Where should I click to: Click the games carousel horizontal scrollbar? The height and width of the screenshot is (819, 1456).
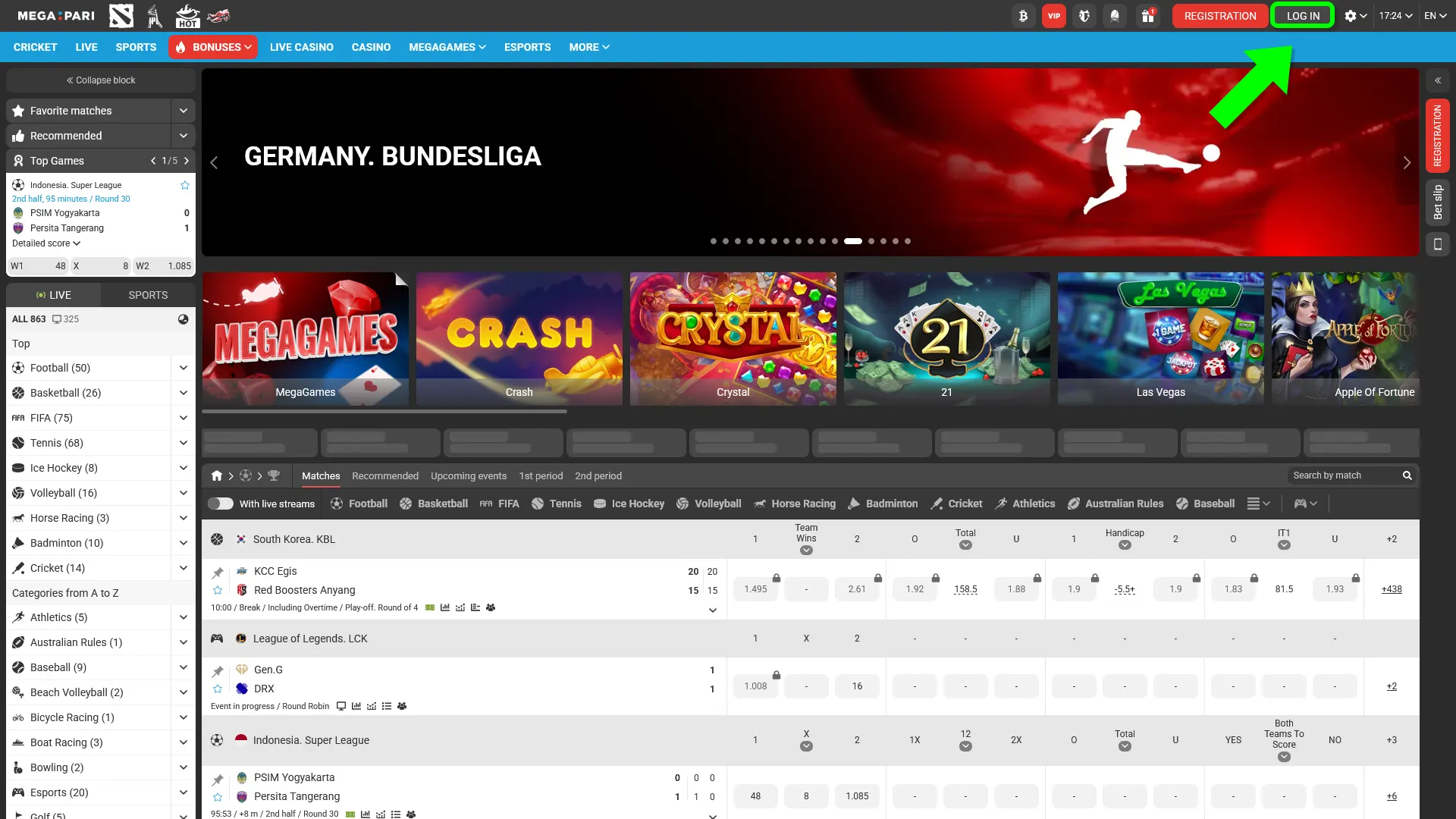[x=384, y=412]
